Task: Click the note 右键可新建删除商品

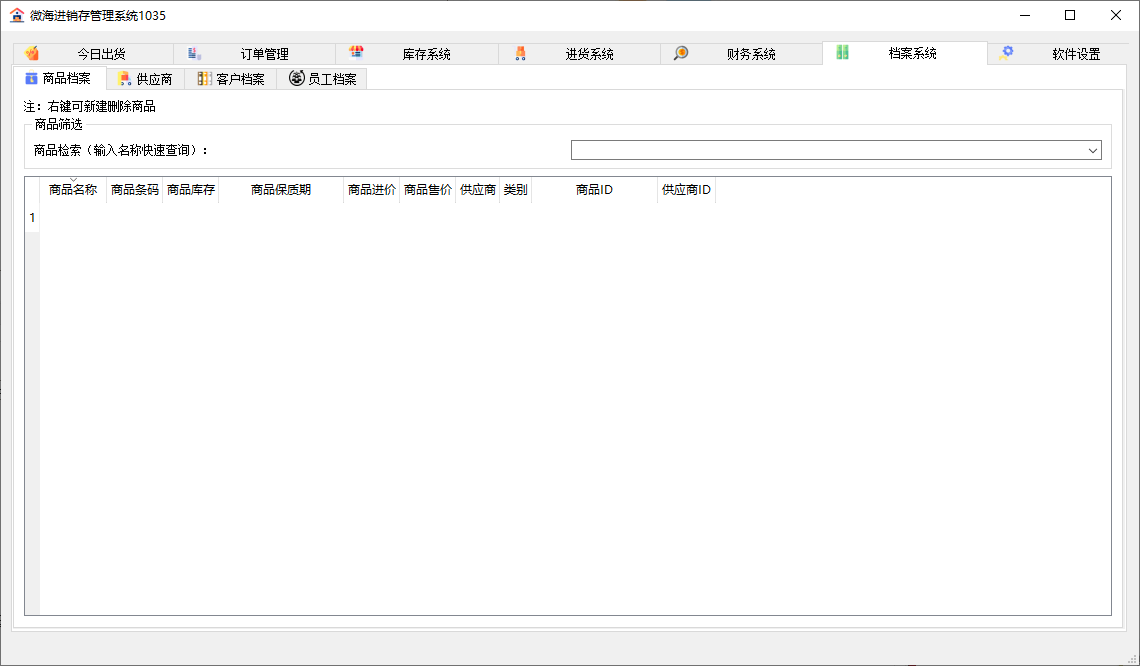Action: 89,107
